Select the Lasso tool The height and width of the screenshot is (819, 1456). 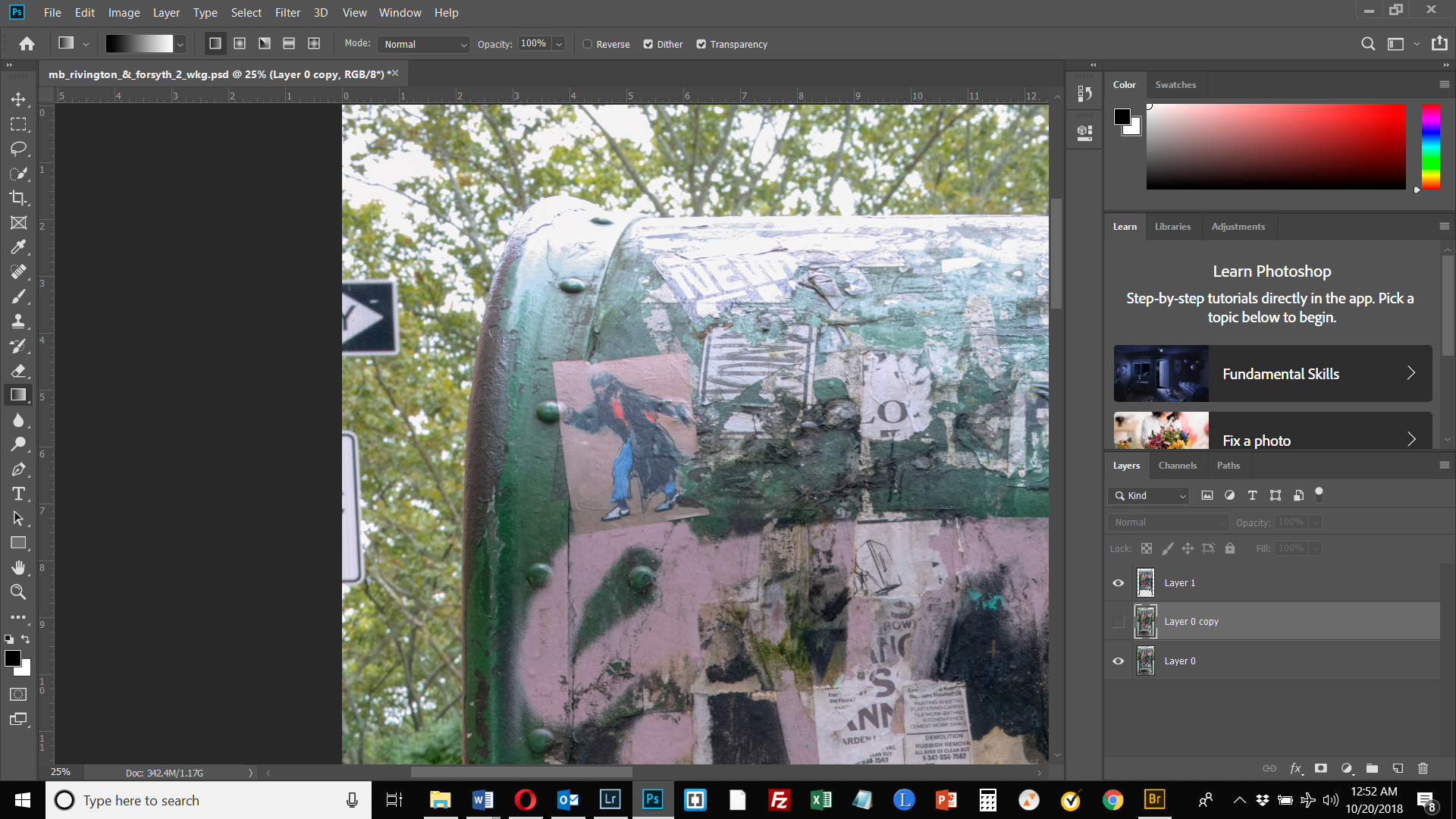click(18, 149)
